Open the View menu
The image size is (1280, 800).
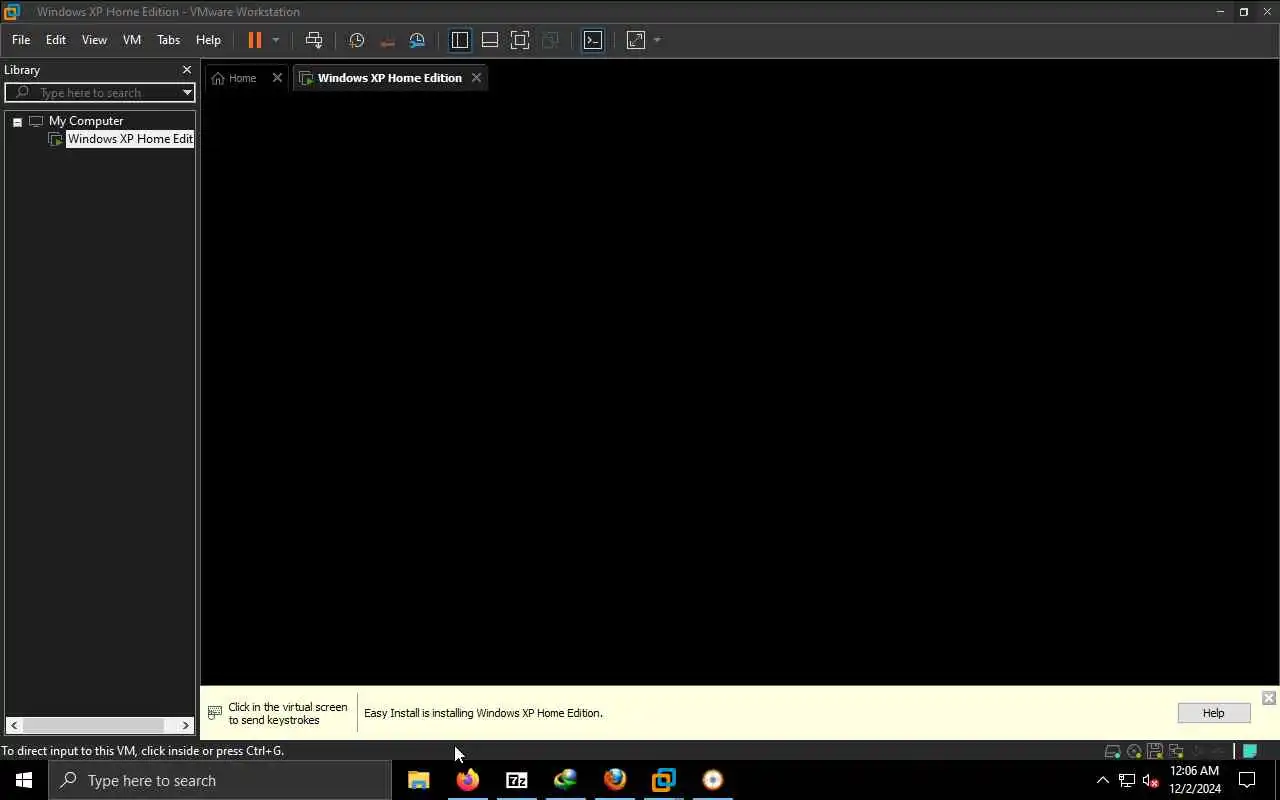point(94,40)
